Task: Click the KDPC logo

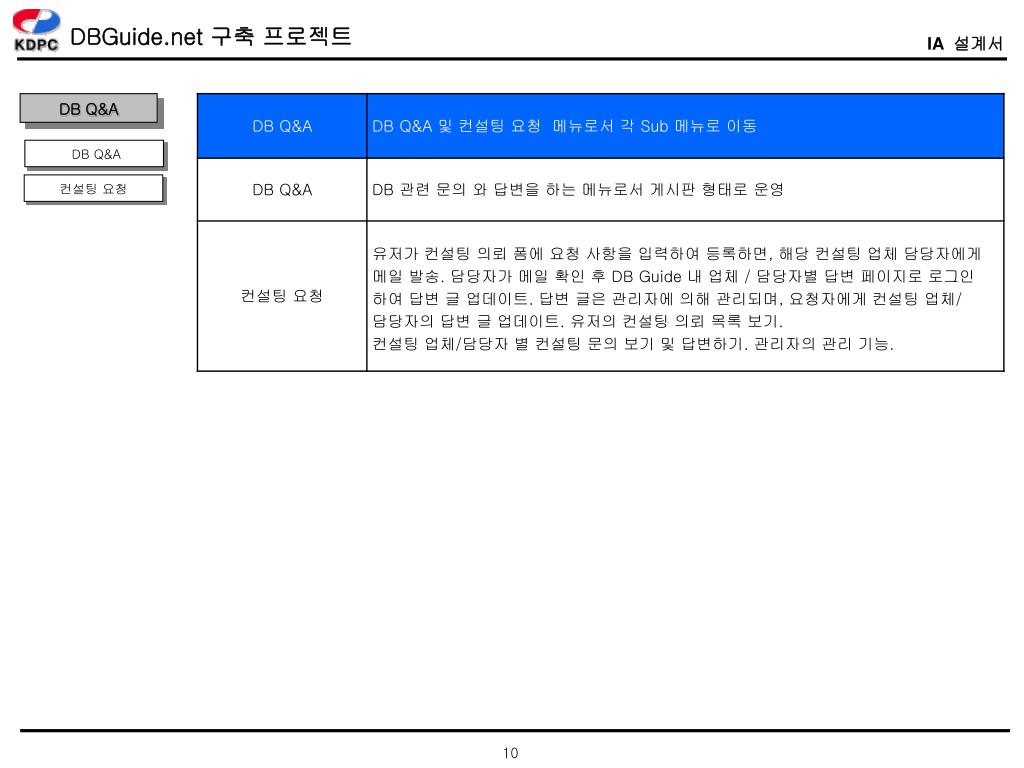Action: (36, 30)
